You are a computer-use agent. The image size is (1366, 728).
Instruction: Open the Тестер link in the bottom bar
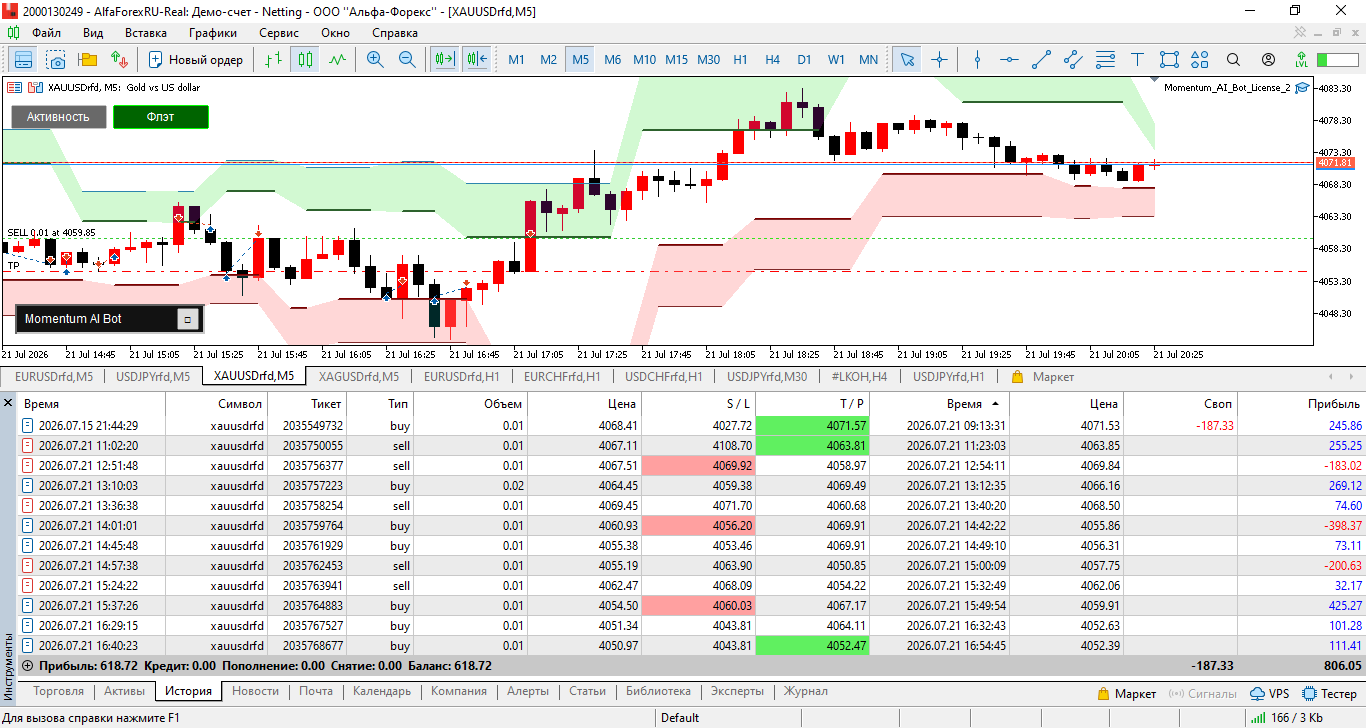(x=1329, y=694)
